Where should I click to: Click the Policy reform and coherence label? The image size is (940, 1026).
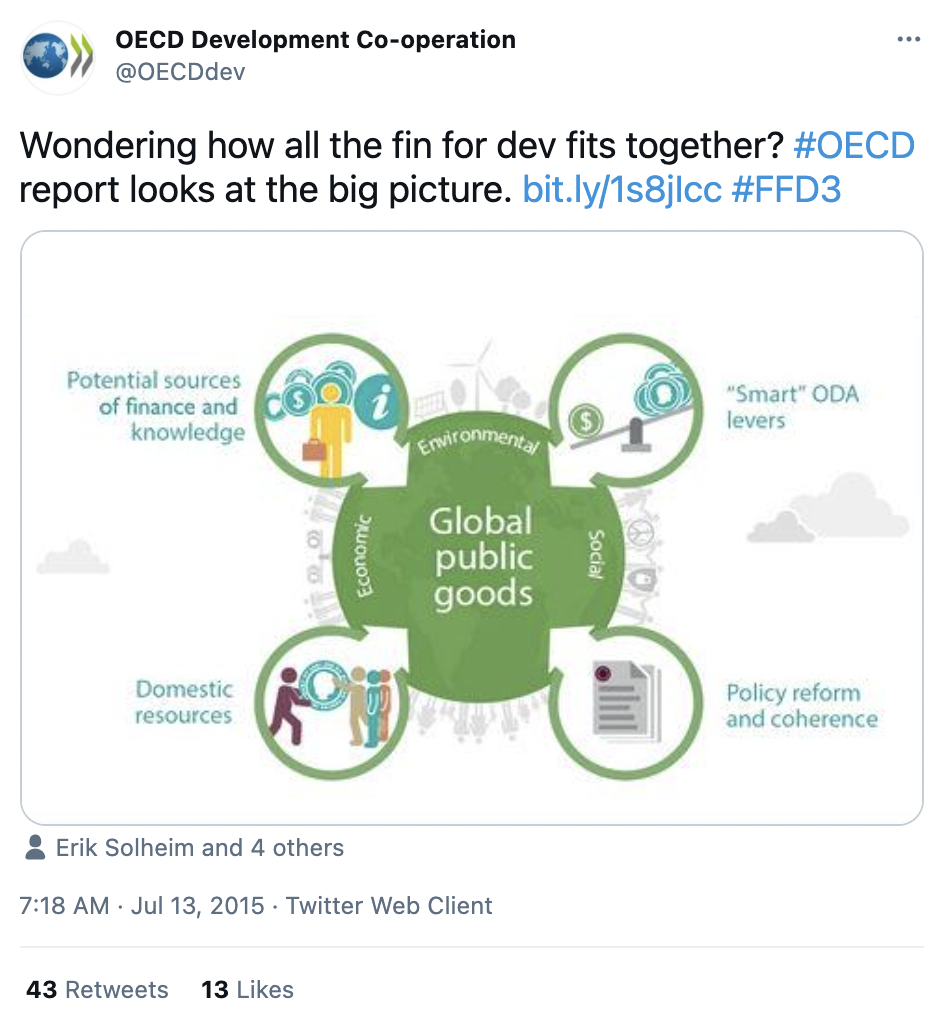[802, 706]
